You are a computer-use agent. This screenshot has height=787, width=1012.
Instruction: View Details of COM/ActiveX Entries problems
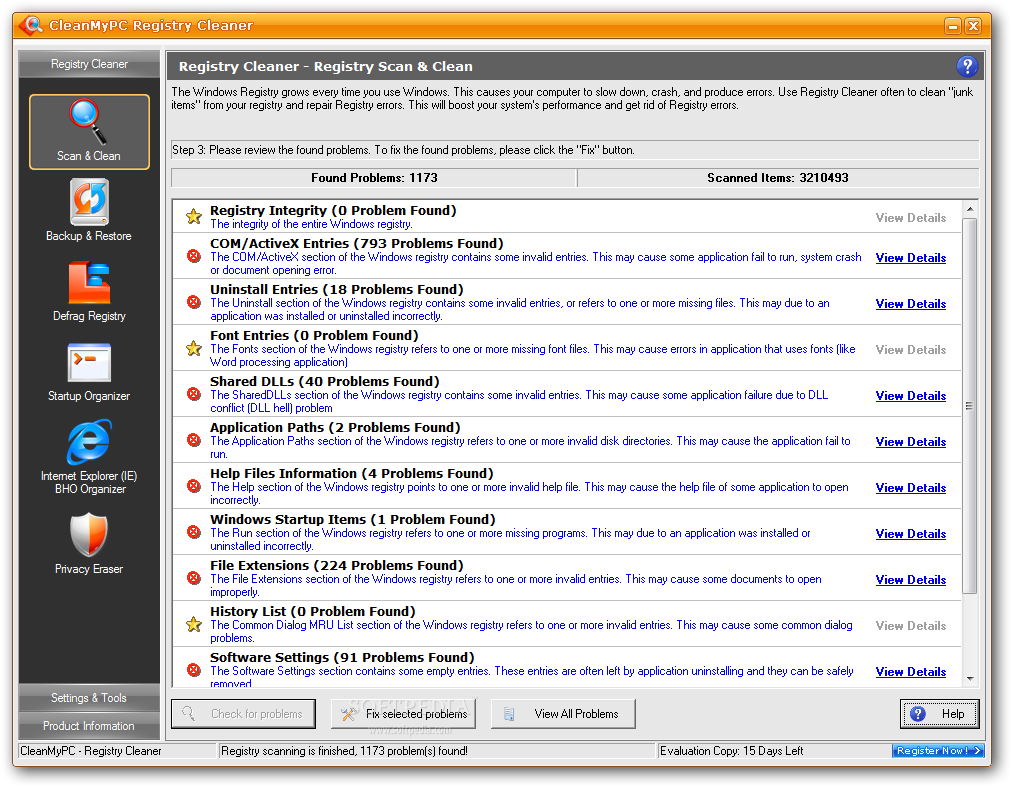[x=911, y=258]
